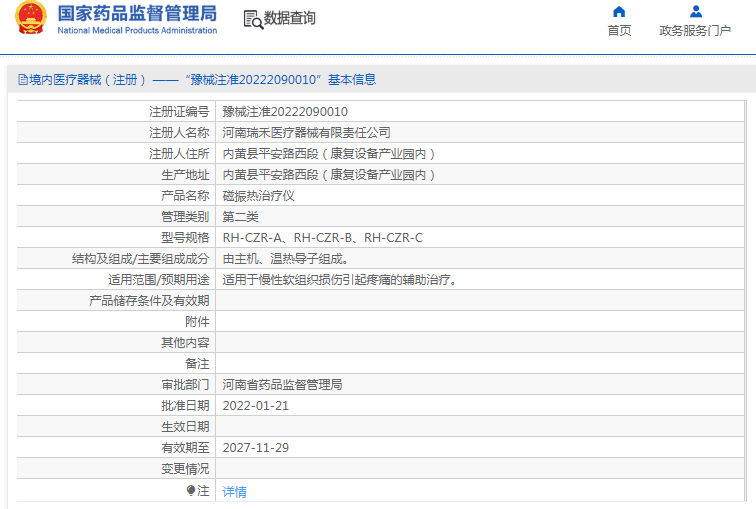Click the 产品储存条件及有效期 label
756x509 pixels.
click(149, 301)
